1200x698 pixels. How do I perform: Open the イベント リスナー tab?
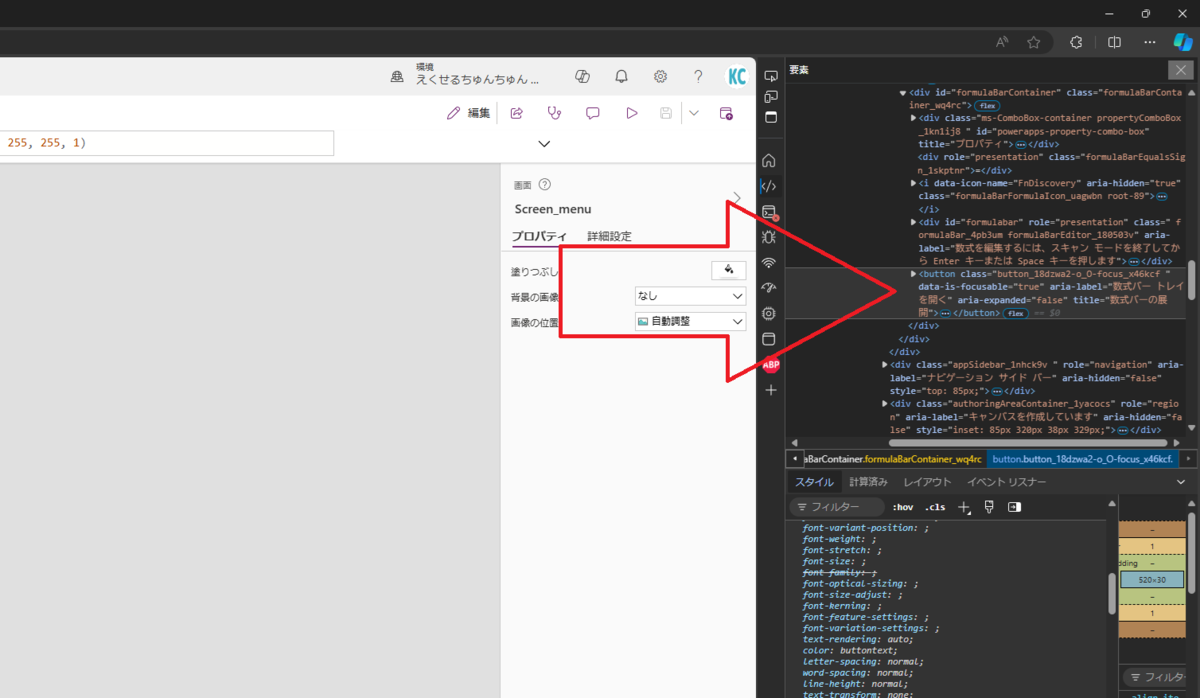click(1007, 482)
